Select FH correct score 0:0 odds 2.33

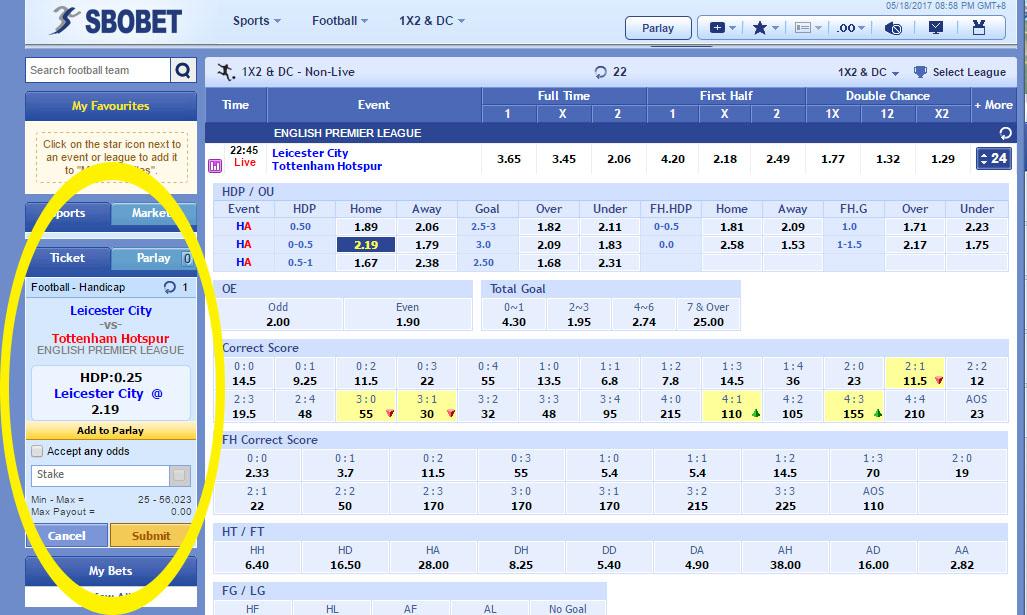click(257, 473)
